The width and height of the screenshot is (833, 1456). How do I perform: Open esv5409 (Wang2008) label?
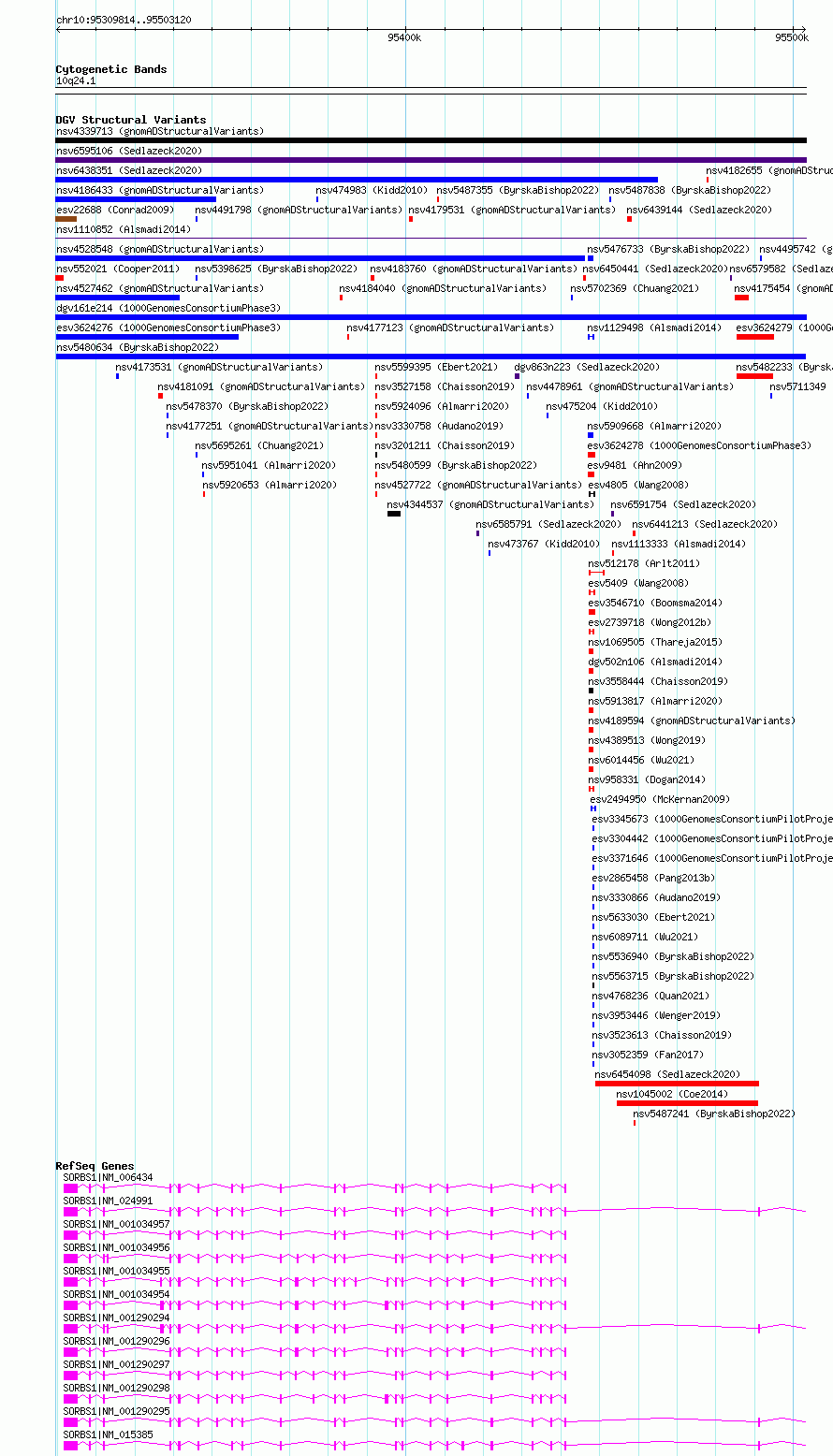tap(638, 583)
